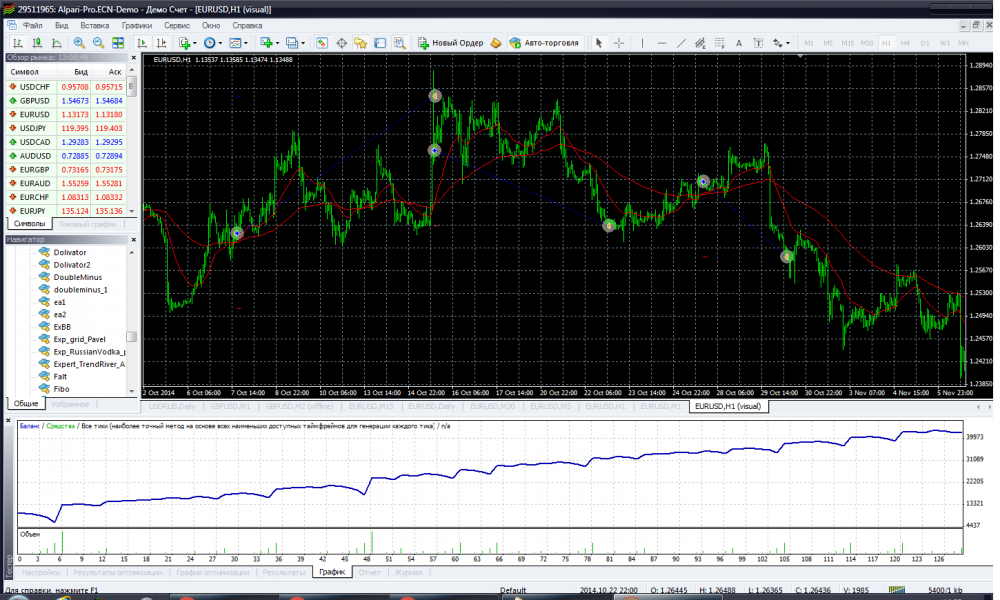Toggle chart shift from right border
Screen dimensions: 1000x600
pyautogui.click(x=161, y=43)
